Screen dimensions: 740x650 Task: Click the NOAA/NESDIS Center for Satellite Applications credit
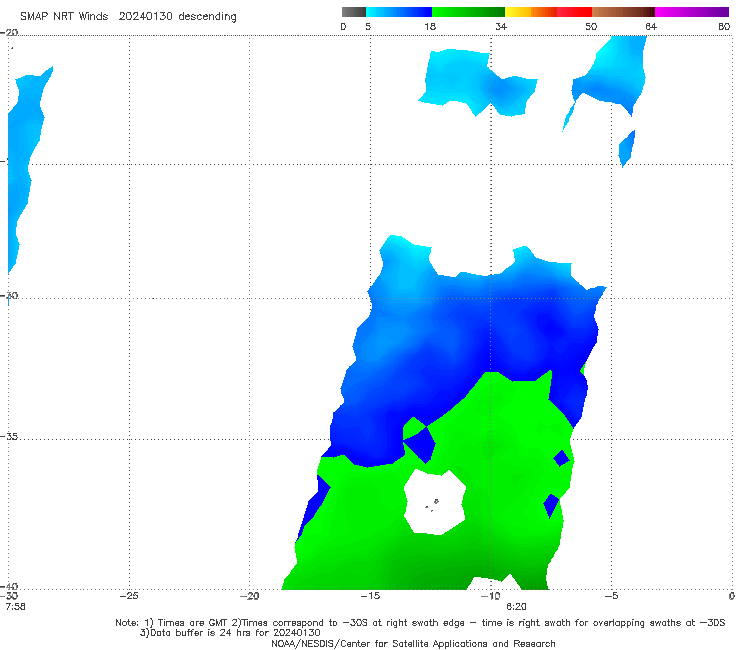413,643
